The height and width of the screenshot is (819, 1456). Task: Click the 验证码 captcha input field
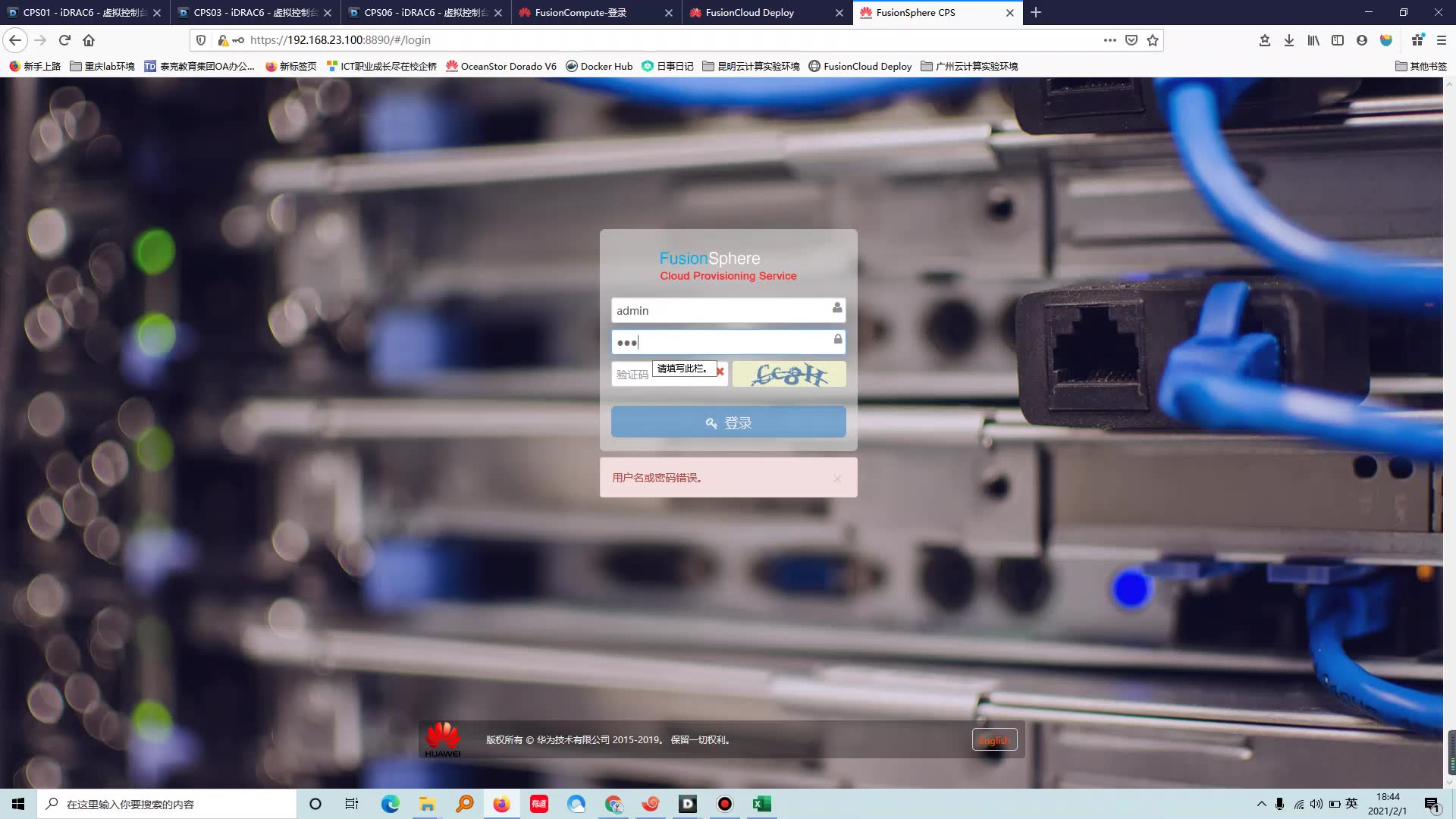click(670, 374)
